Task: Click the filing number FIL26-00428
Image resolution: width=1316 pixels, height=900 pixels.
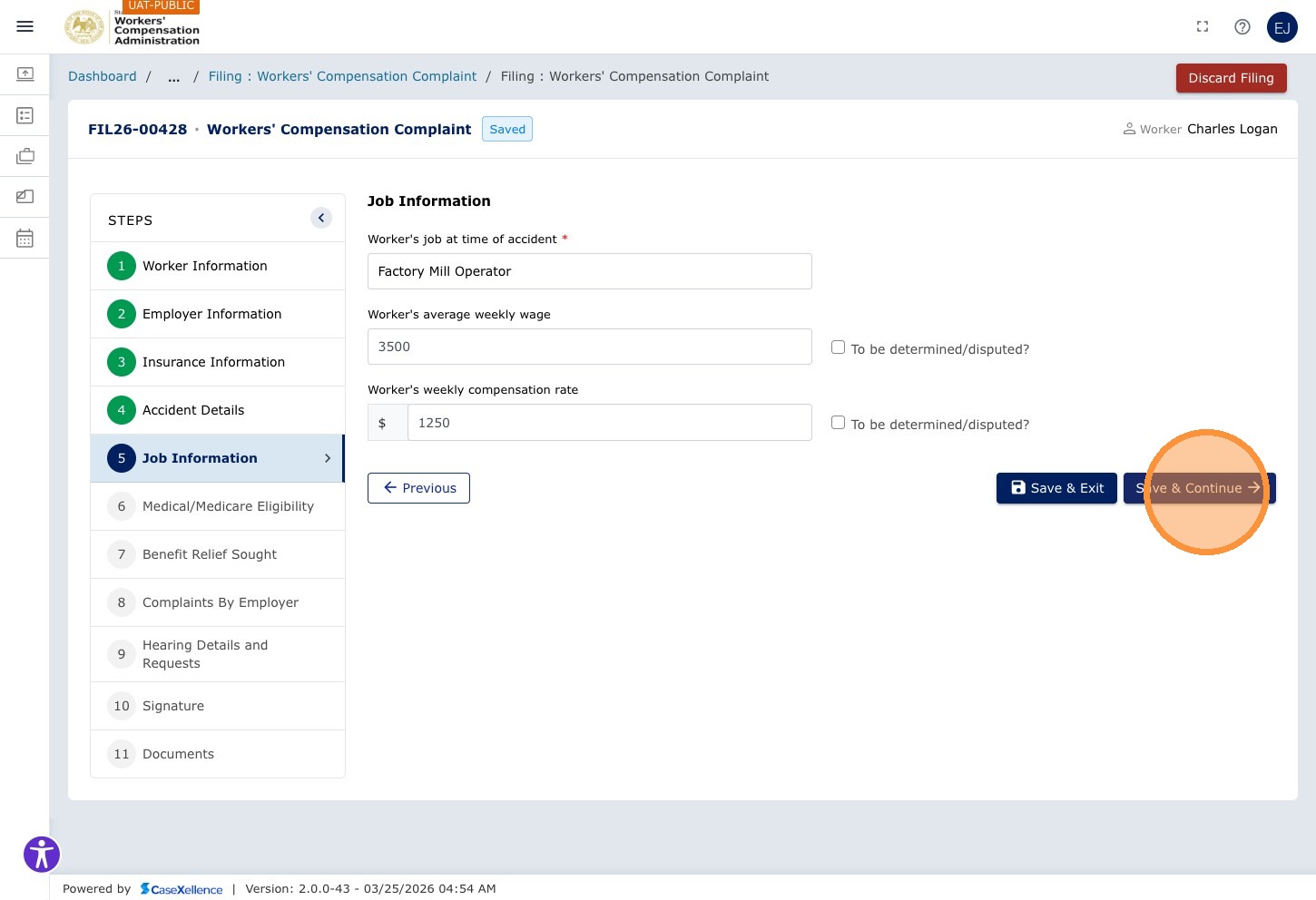Action: tap(138, 130)
